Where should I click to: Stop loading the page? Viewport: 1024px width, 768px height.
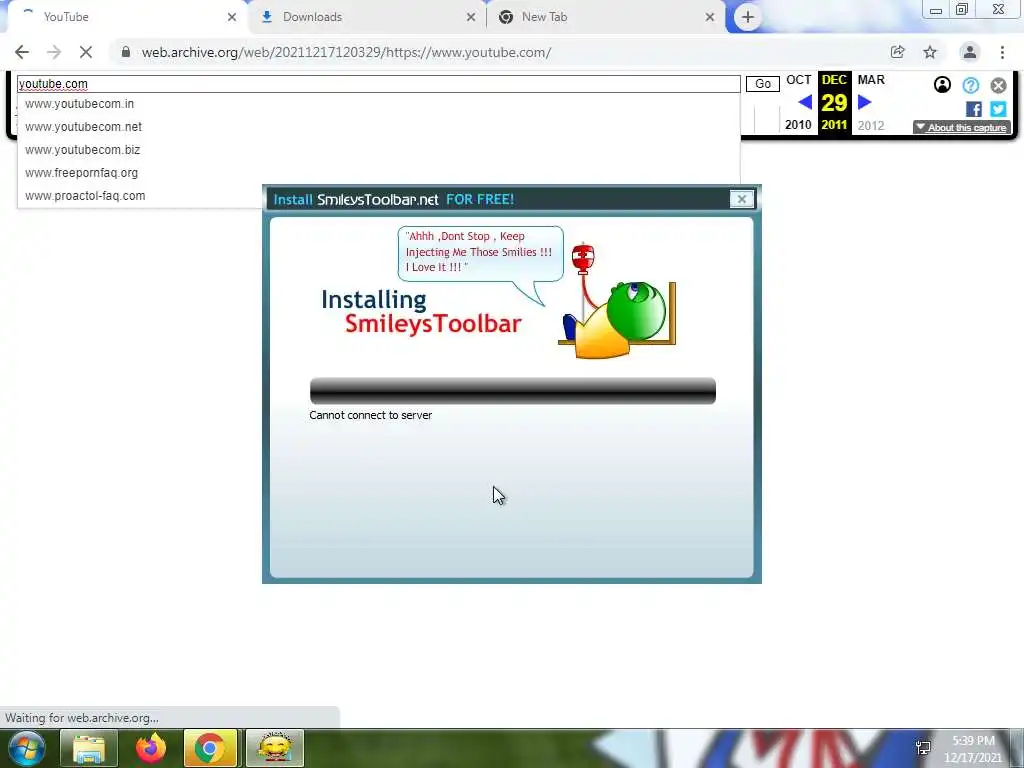click(x=86, y=52)
